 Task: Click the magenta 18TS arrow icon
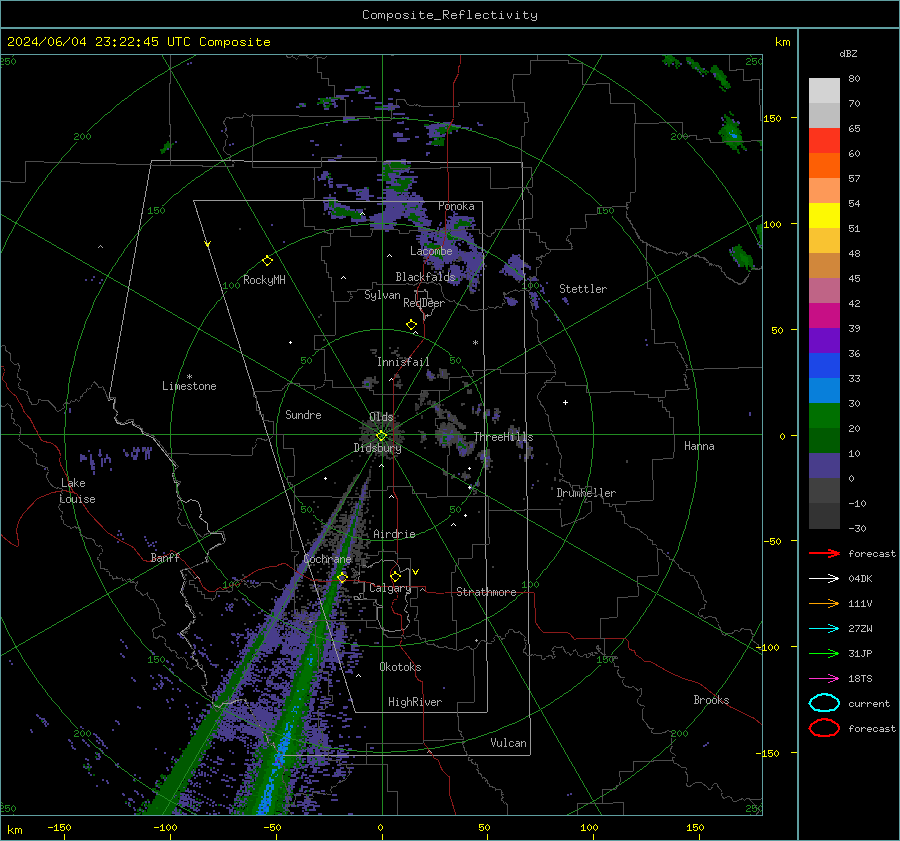coord(824,679)
